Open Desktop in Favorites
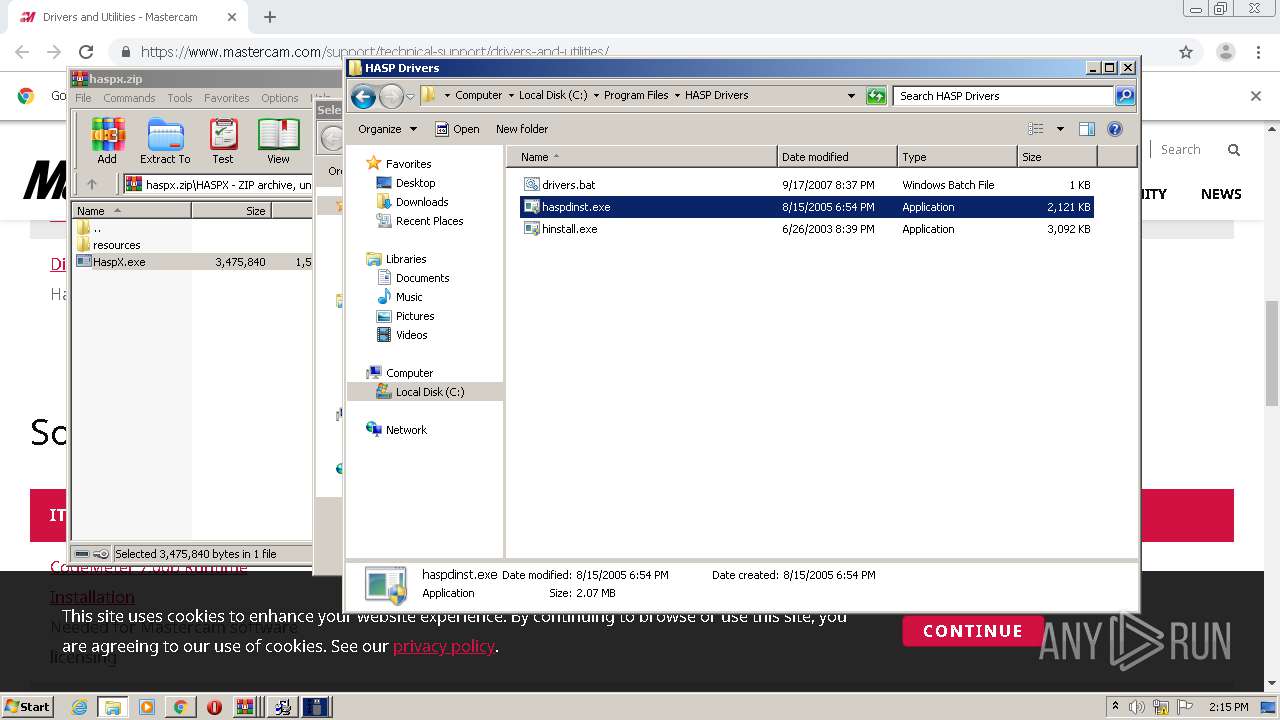This screenshot has width=1280, height=720. pos(415,183)
